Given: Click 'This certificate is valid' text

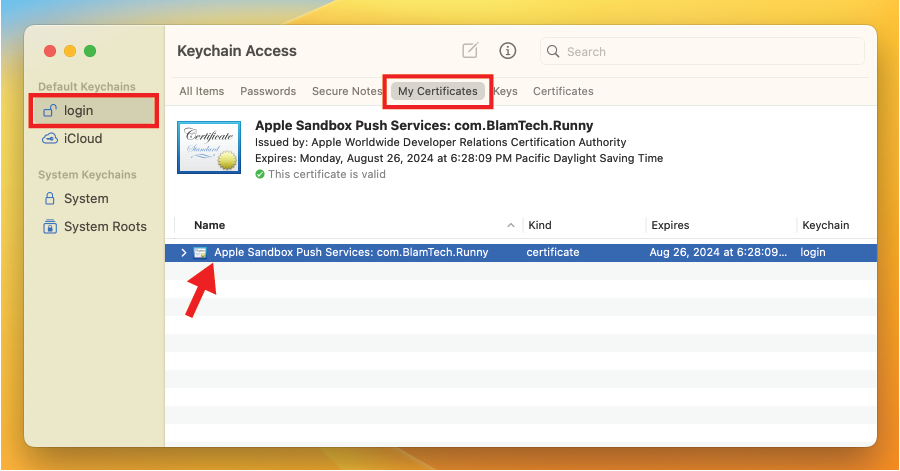Looking at the screenshot, I should point(327,174).
